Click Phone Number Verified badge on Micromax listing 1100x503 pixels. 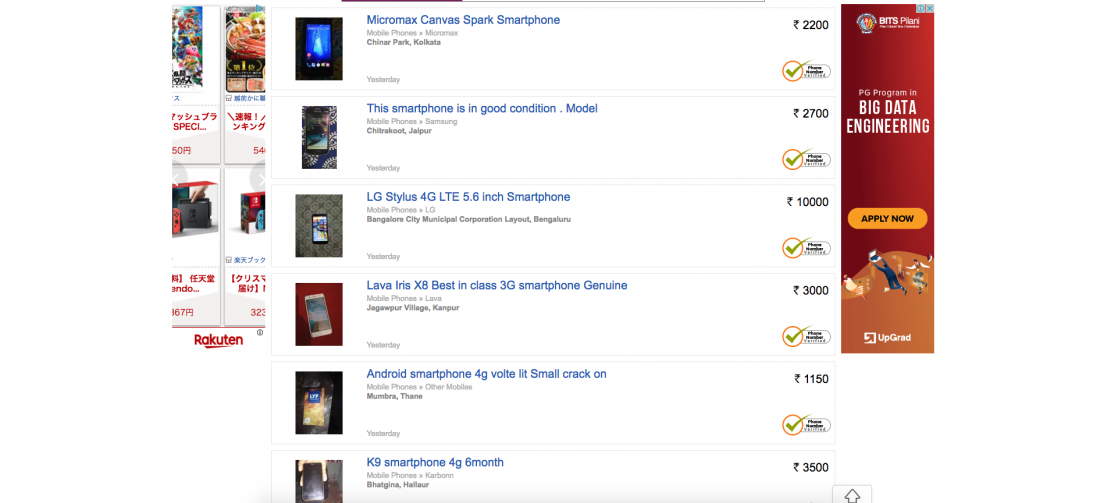(806, 71)
